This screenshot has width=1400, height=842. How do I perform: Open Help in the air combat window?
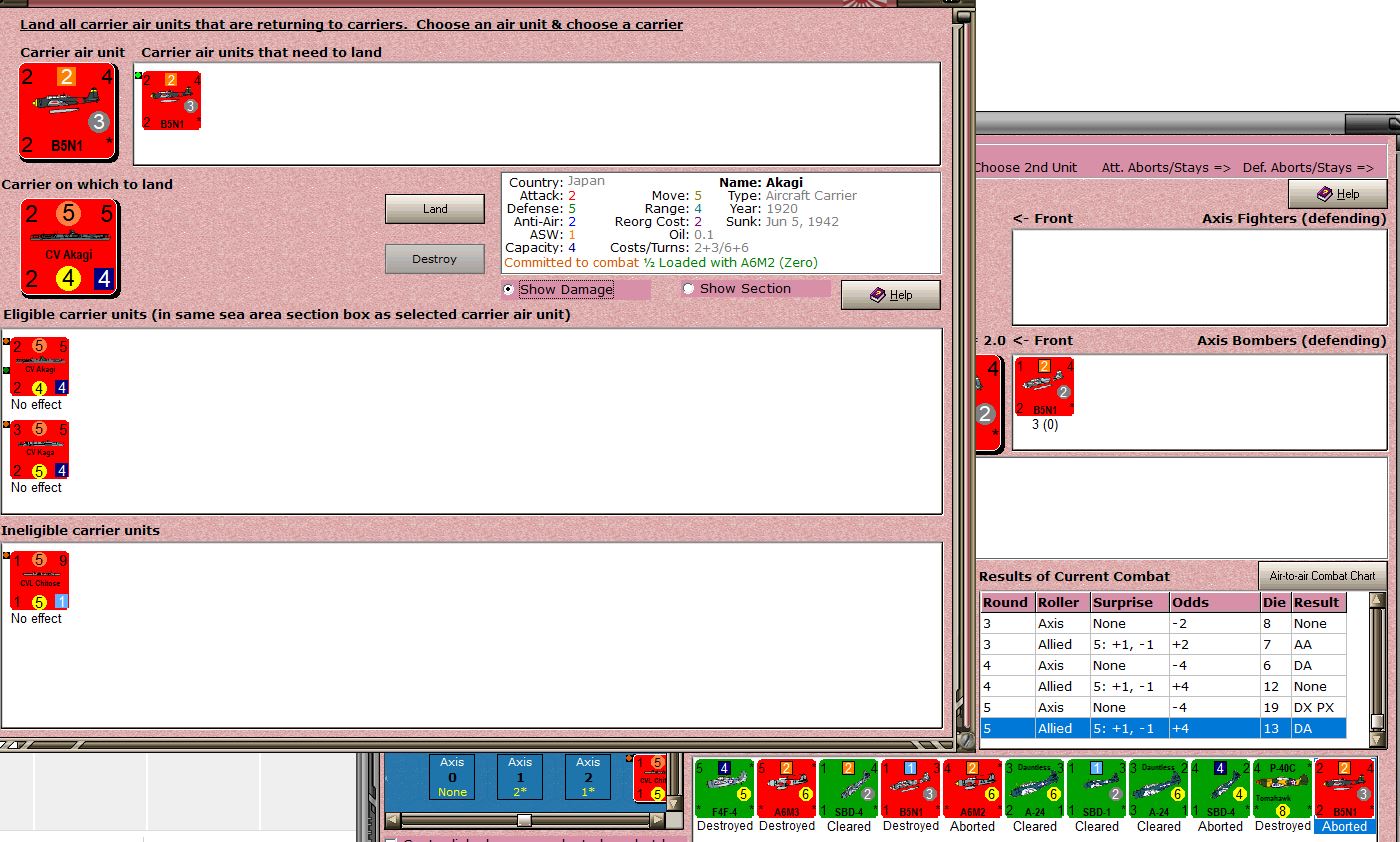click(x=1338, y=194)
